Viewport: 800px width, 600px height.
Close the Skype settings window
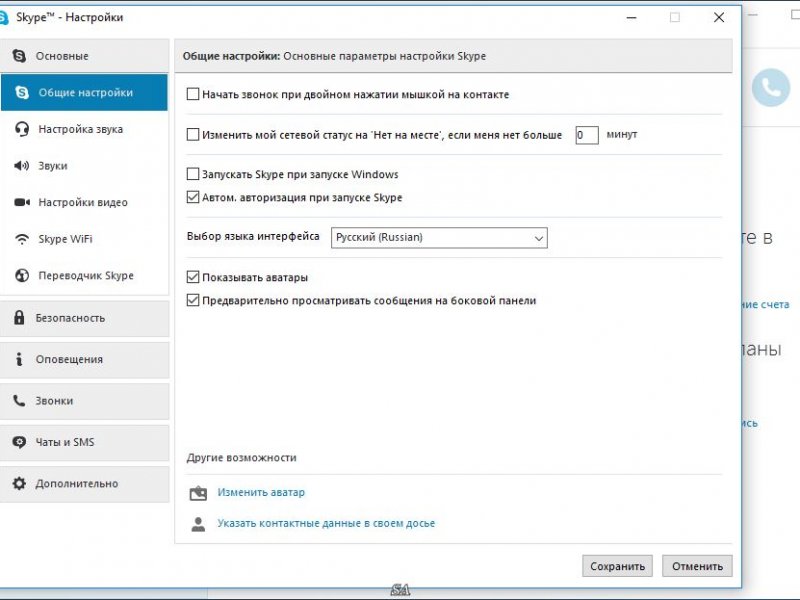point(719,17)
